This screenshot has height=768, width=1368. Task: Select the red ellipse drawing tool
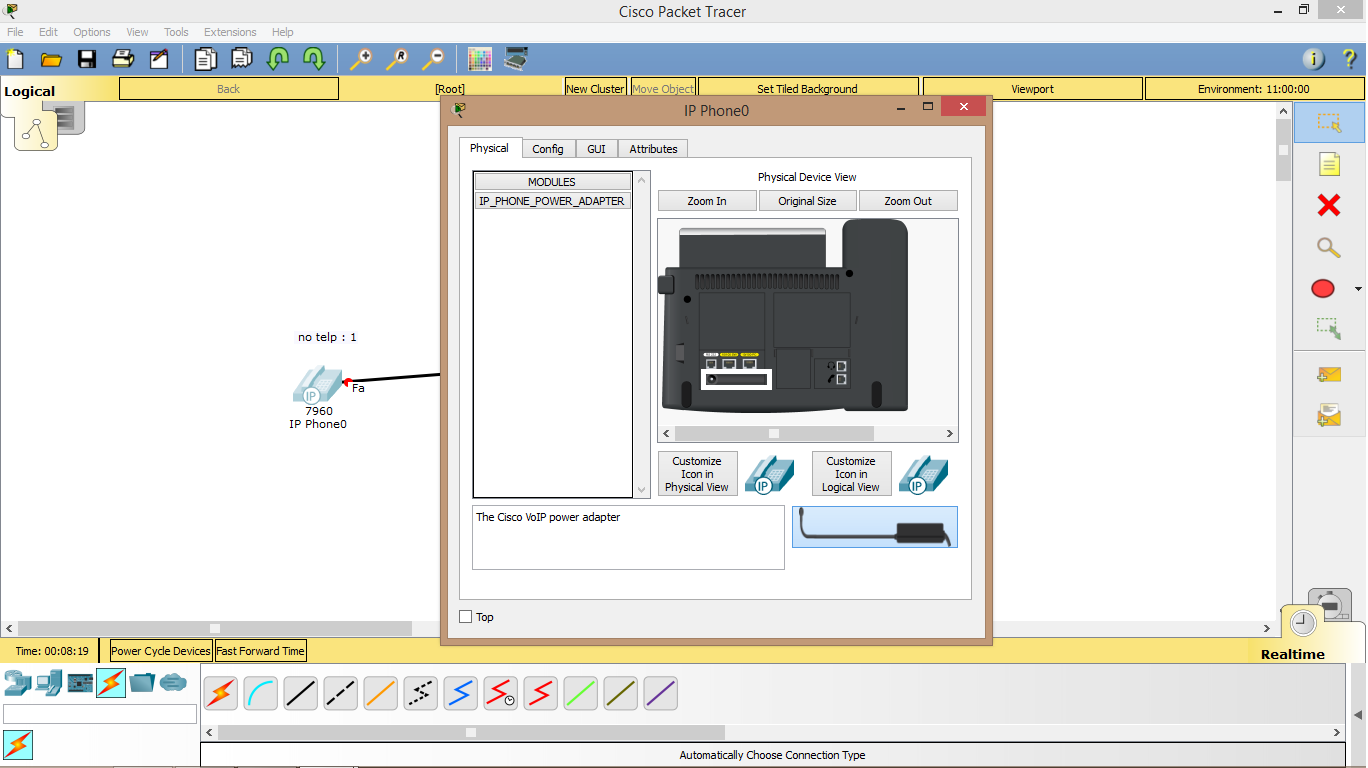point(1323,289)
